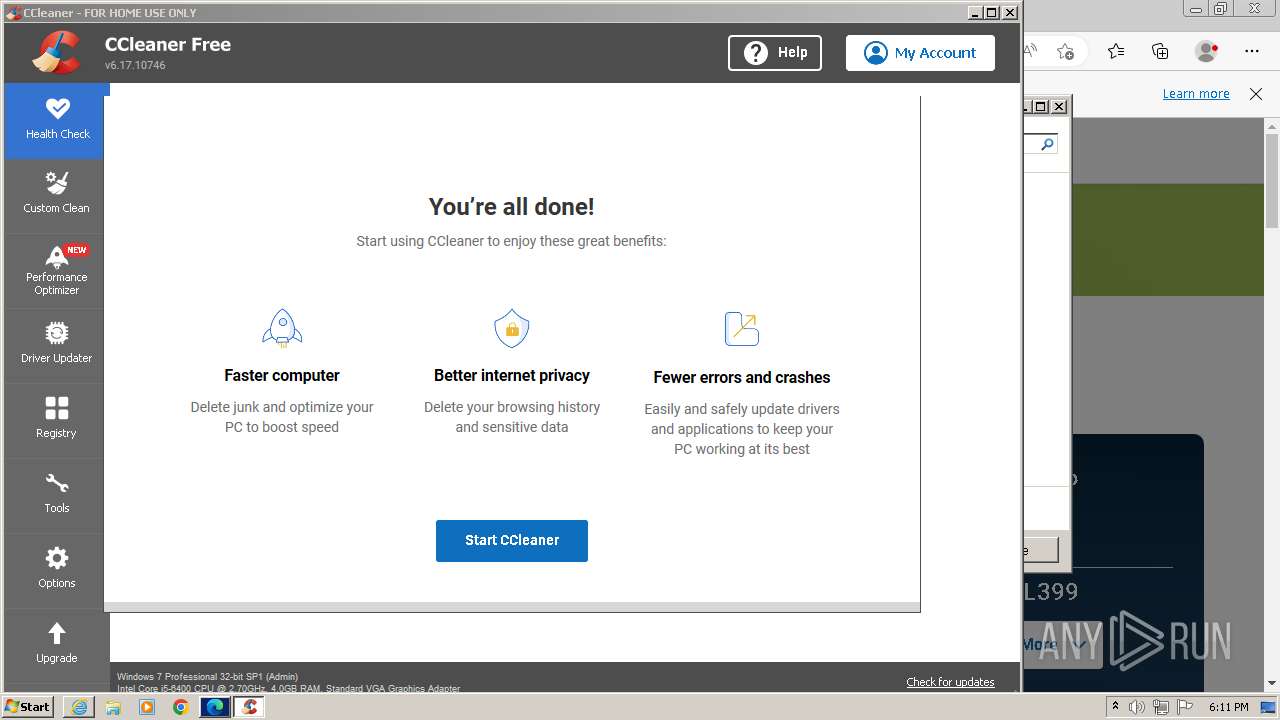Open Action Center flag tray icon
Image resolution: width=1280 pixels, height=720 pixels.
[x=1184, y=707]
